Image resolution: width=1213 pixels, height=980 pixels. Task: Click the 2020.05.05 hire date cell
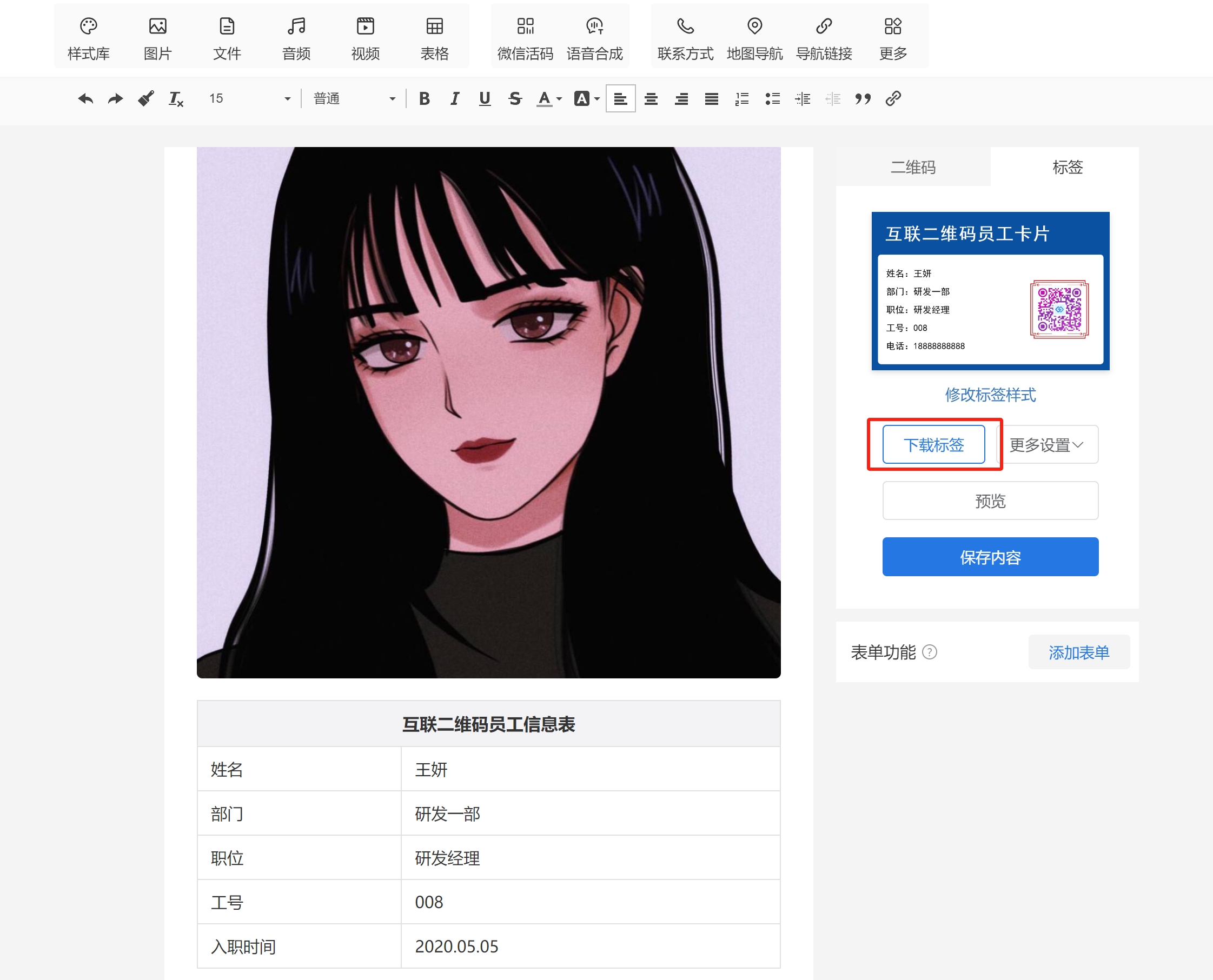591,946
